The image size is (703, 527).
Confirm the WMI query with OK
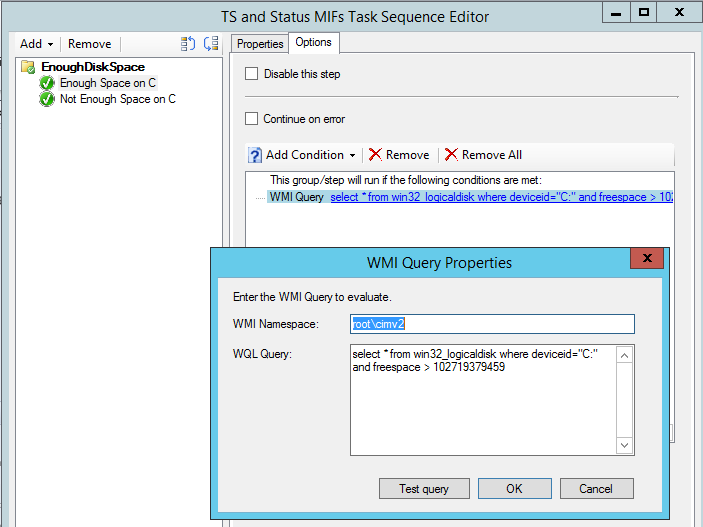click(x=514, y=489)
